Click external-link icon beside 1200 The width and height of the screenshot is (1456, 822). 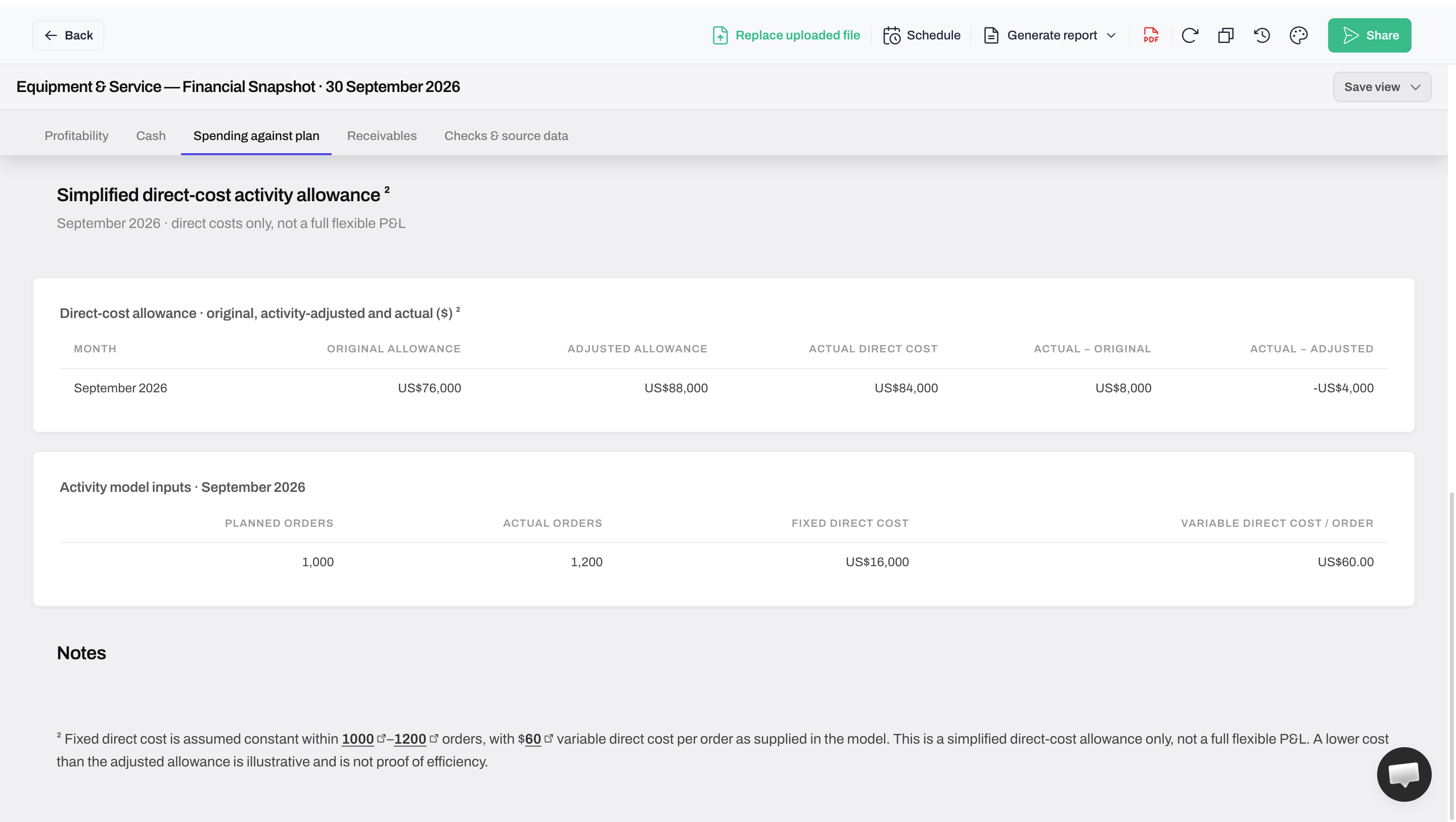pos(434,738)
